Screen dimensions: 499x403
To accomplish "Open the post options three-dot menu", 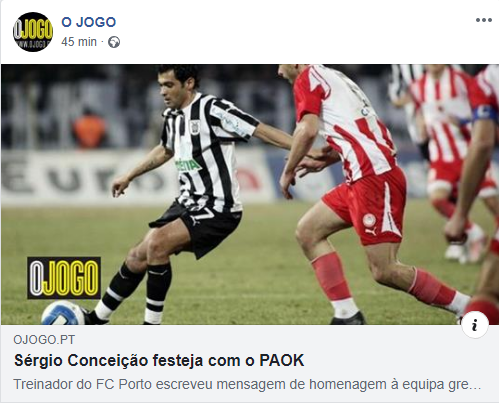I will click(484, 20).
